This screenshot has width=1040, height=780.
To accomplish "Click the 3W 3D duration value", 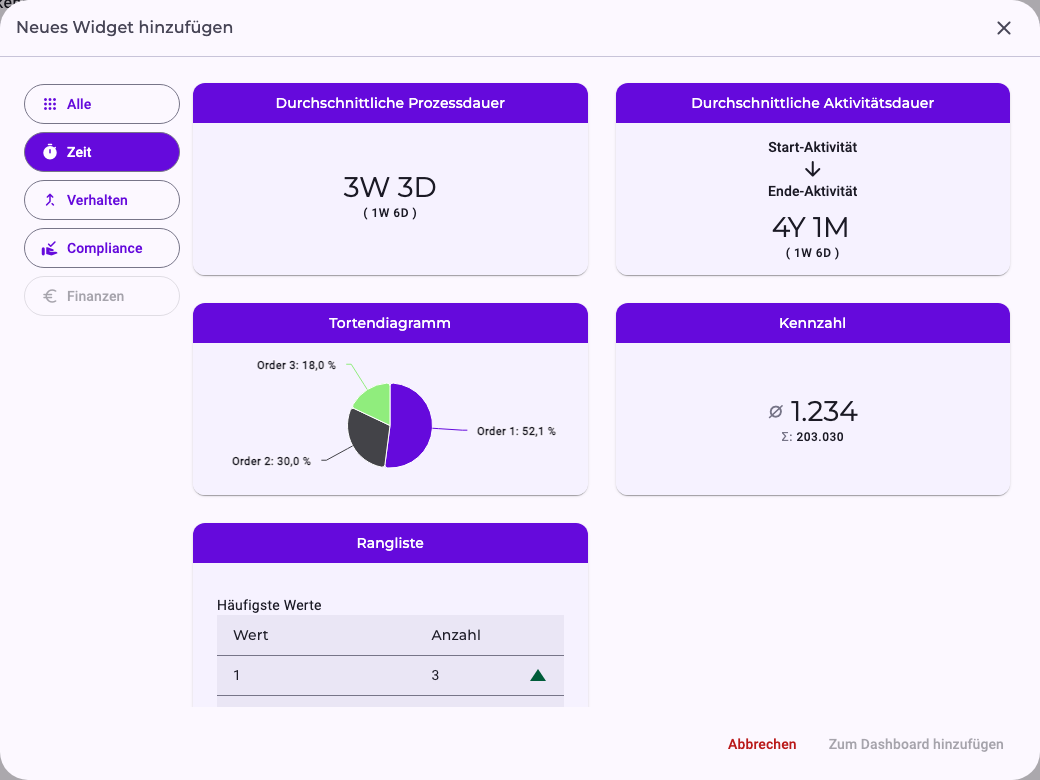I will click(390, 187).
